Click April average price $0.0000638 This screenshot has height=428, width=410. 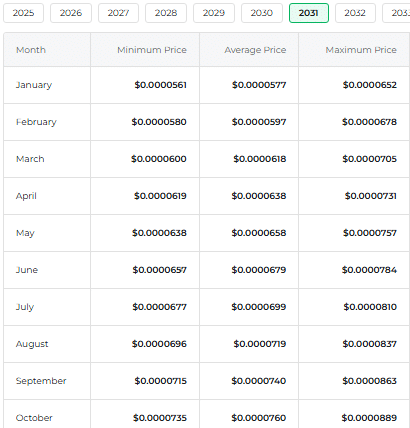(259, 196)
